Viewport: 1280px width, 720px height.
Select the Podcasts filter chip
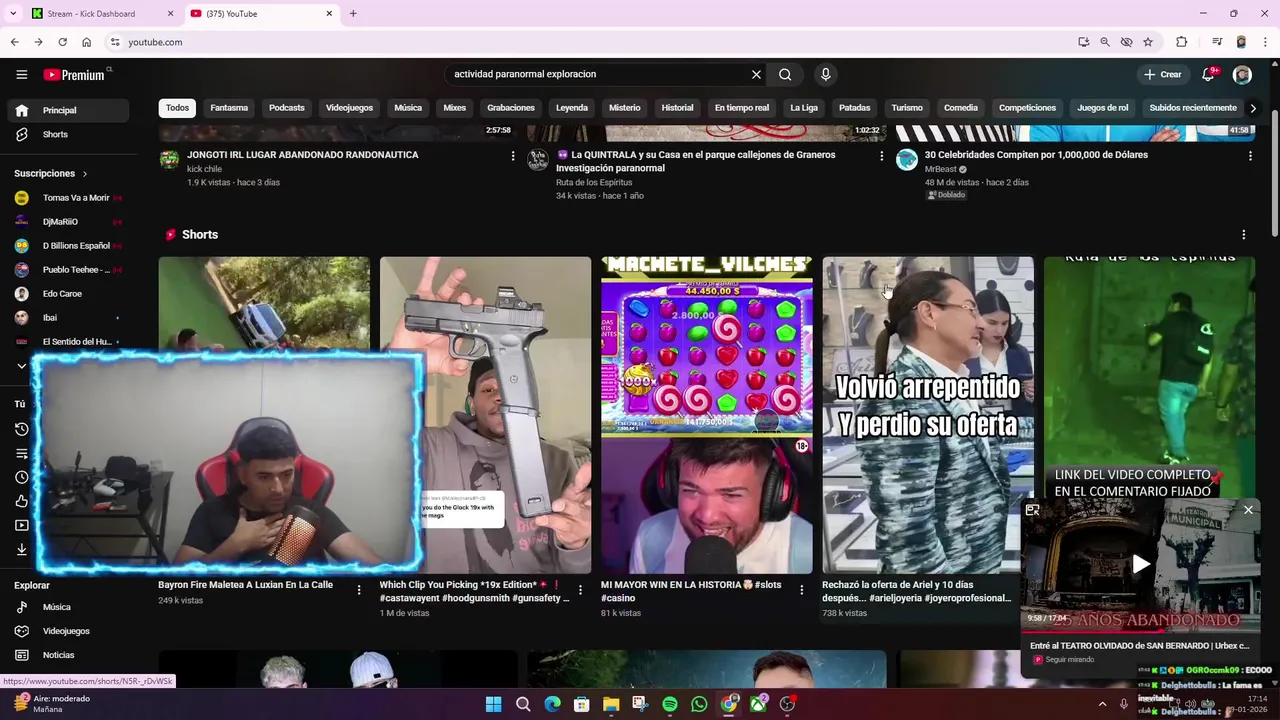coord(287,108)
